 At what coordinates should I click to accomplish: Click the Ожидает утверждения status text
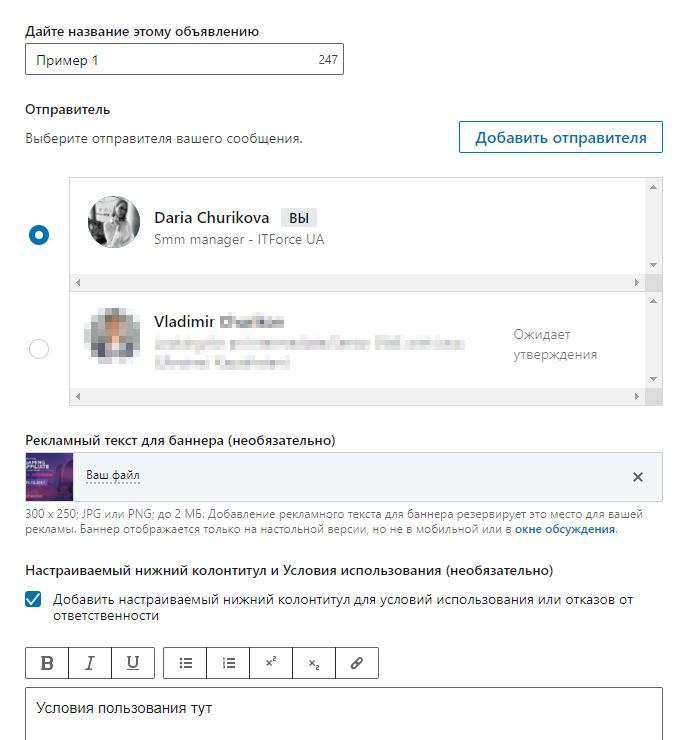click(x=555, y=345)
